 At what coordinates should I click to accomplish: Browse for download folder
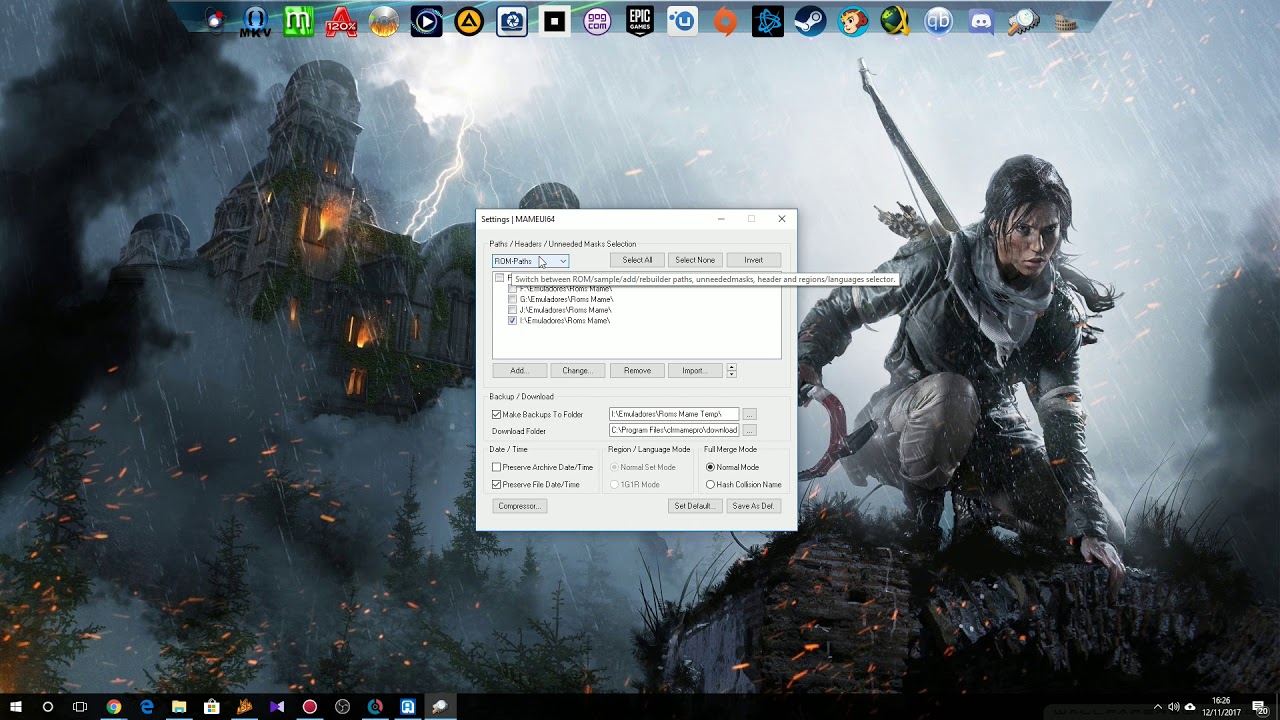[749, 430]
